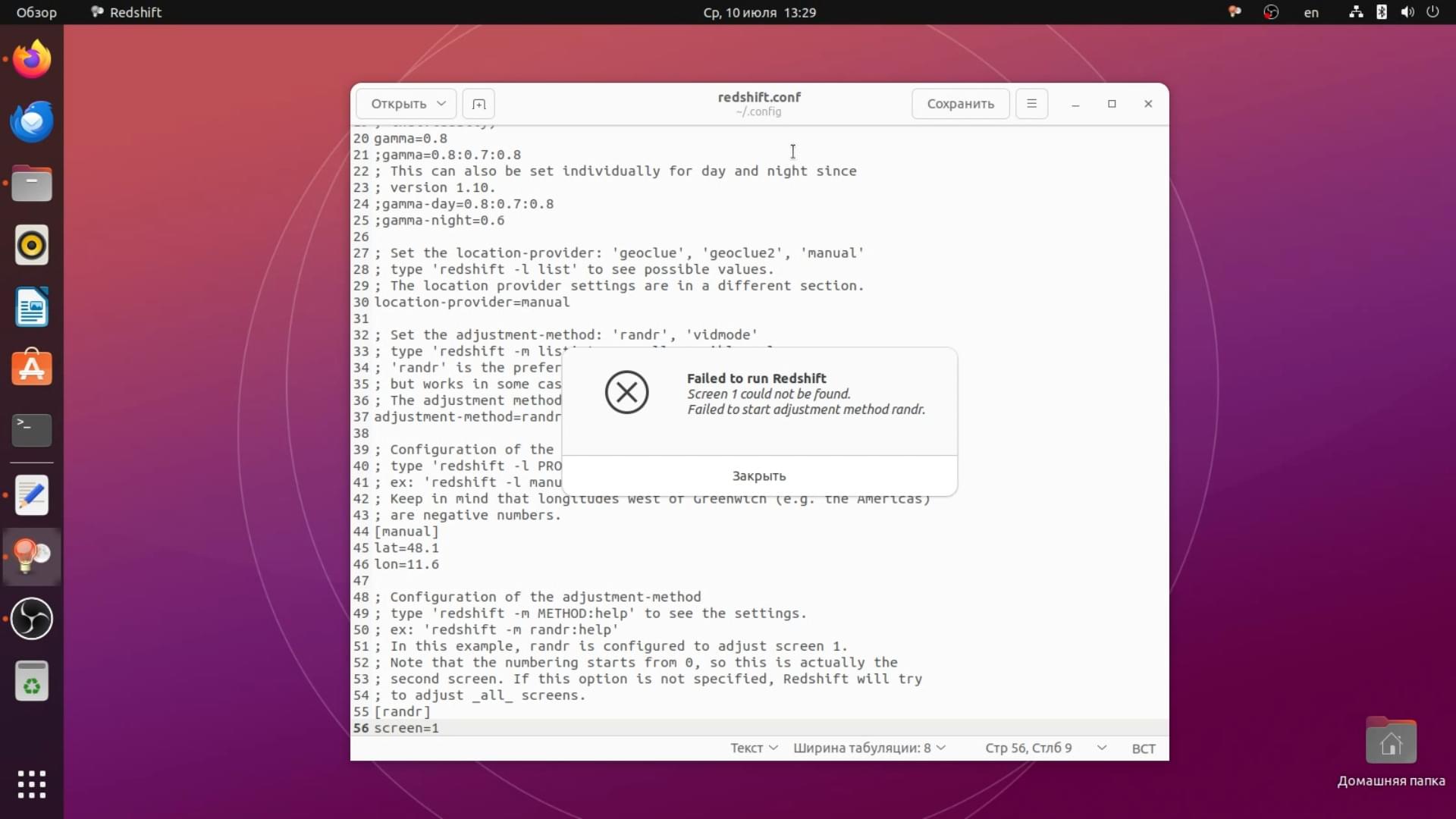Open power menu icon

(1432, 12)
